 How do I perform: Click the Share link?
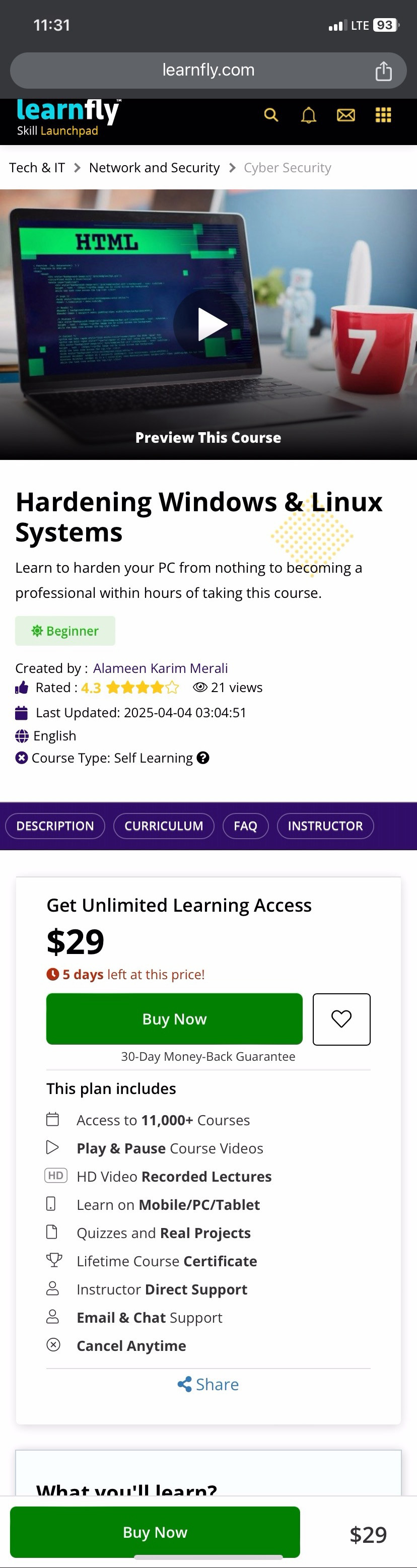click(x=208, y=1384)
